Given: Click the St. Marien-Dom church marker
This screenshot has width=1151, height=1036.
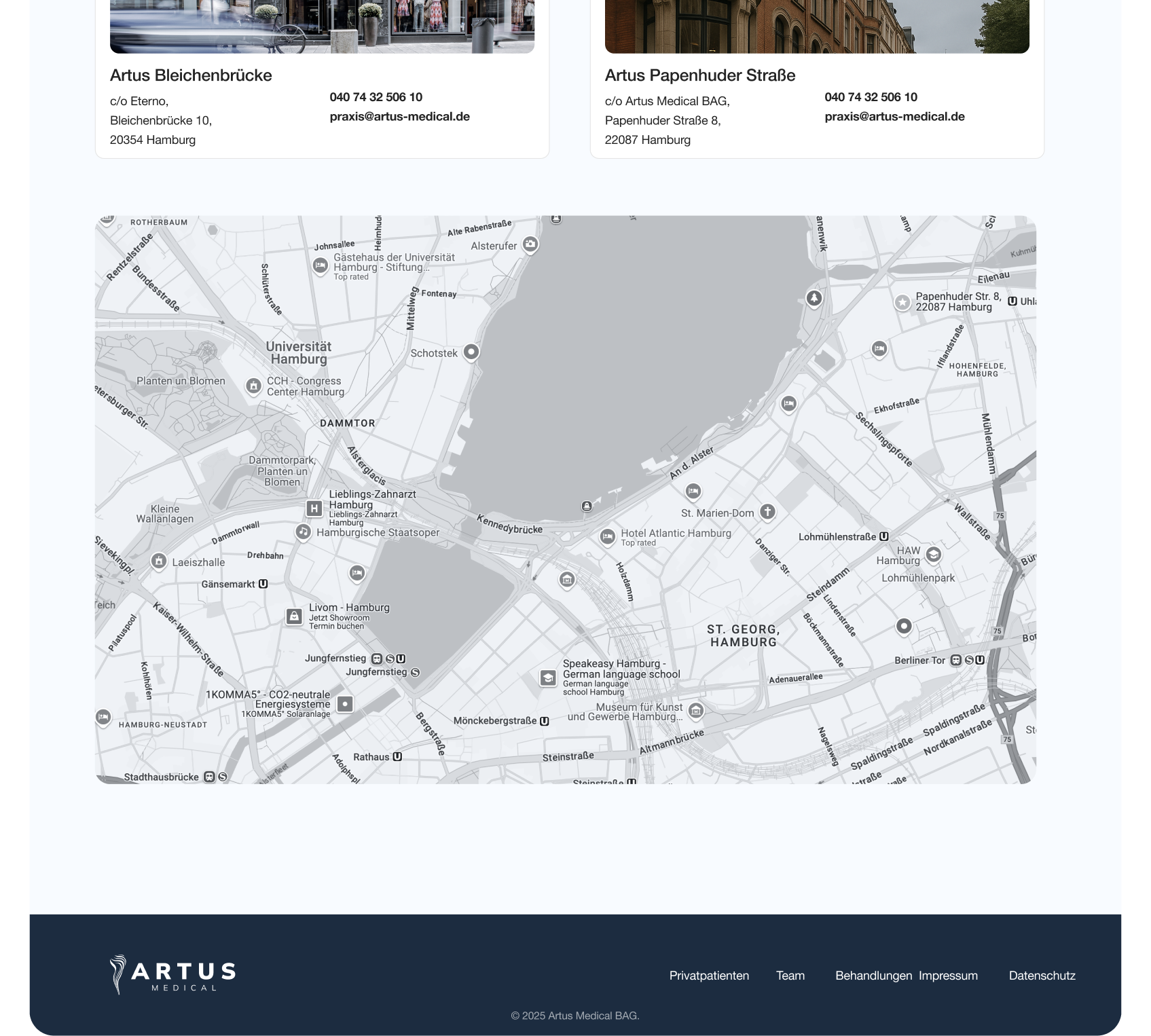Looking at the screenshot, I should (x=767, y=512).
